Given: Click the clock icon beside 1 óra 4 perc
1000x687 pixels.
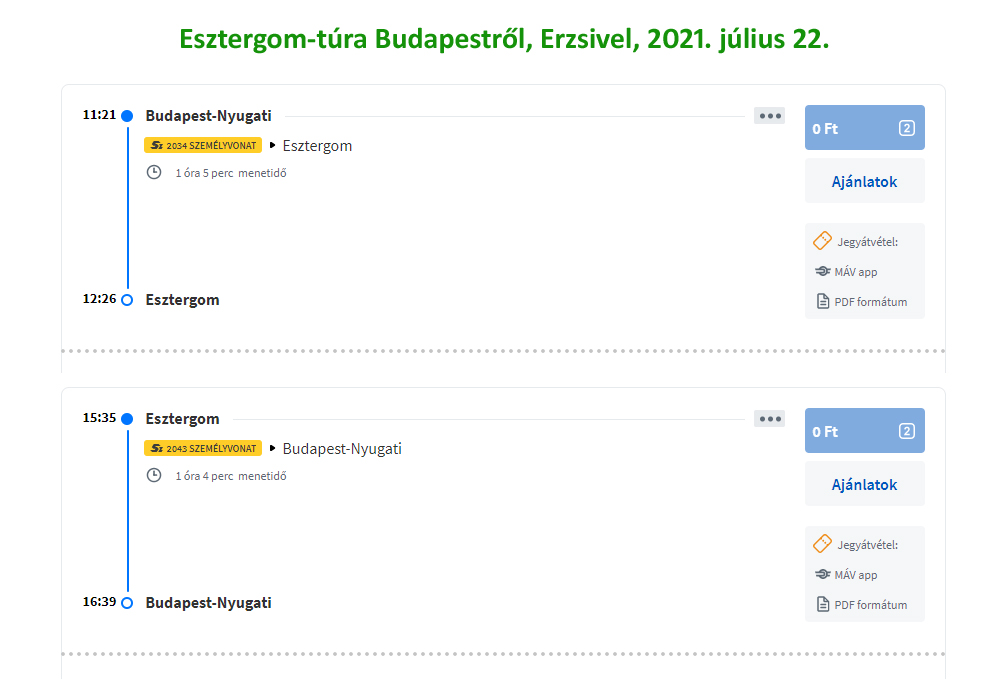Looking at the screenshot, I should [154, 475].
